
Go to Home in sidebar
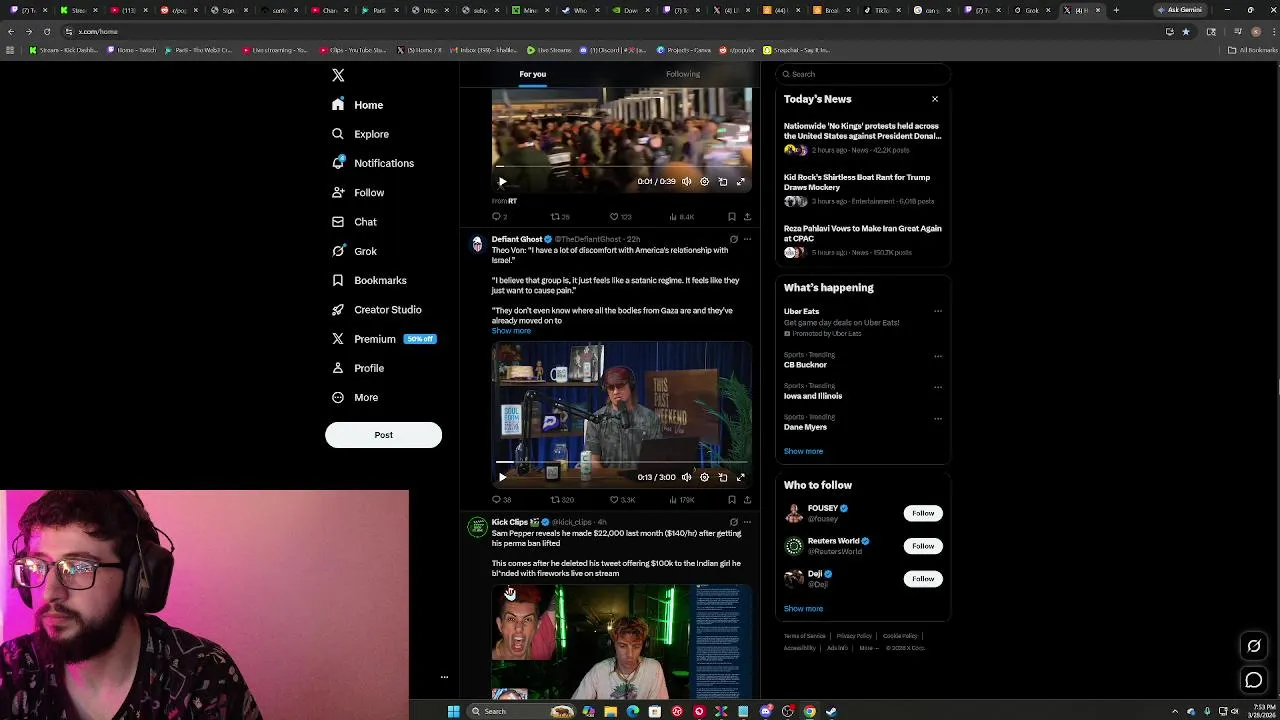(x=358, y=105)
